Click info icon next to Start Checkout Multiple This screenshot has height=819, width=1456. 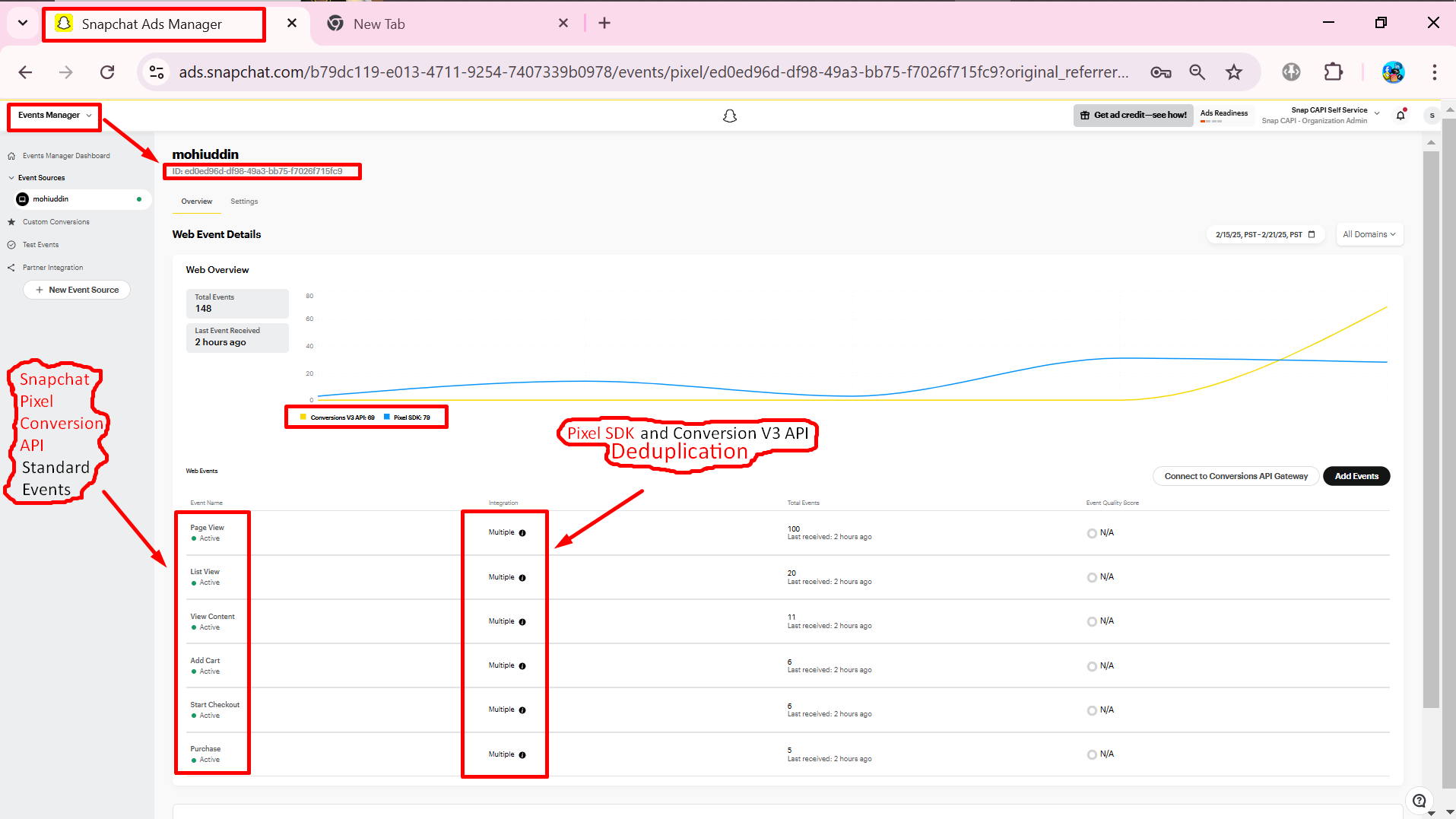[x=522, y=710]
